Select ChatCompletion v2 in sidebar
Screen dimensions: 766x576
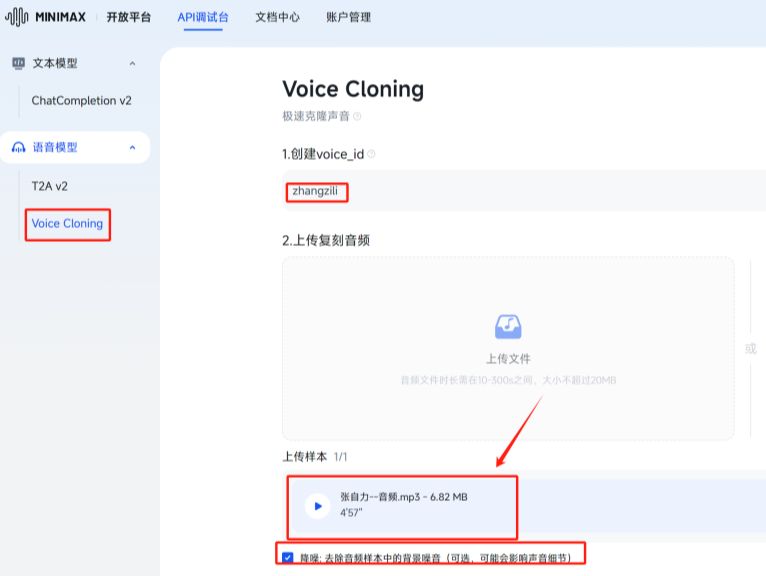click(81, 101)
